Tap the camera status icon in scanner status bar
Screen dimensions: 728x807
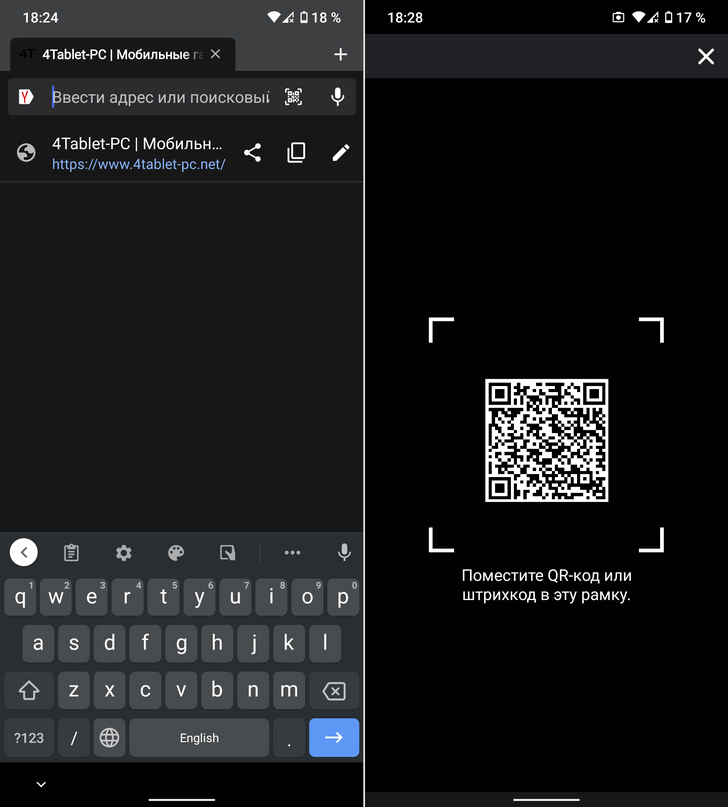[x=618, y=17]
